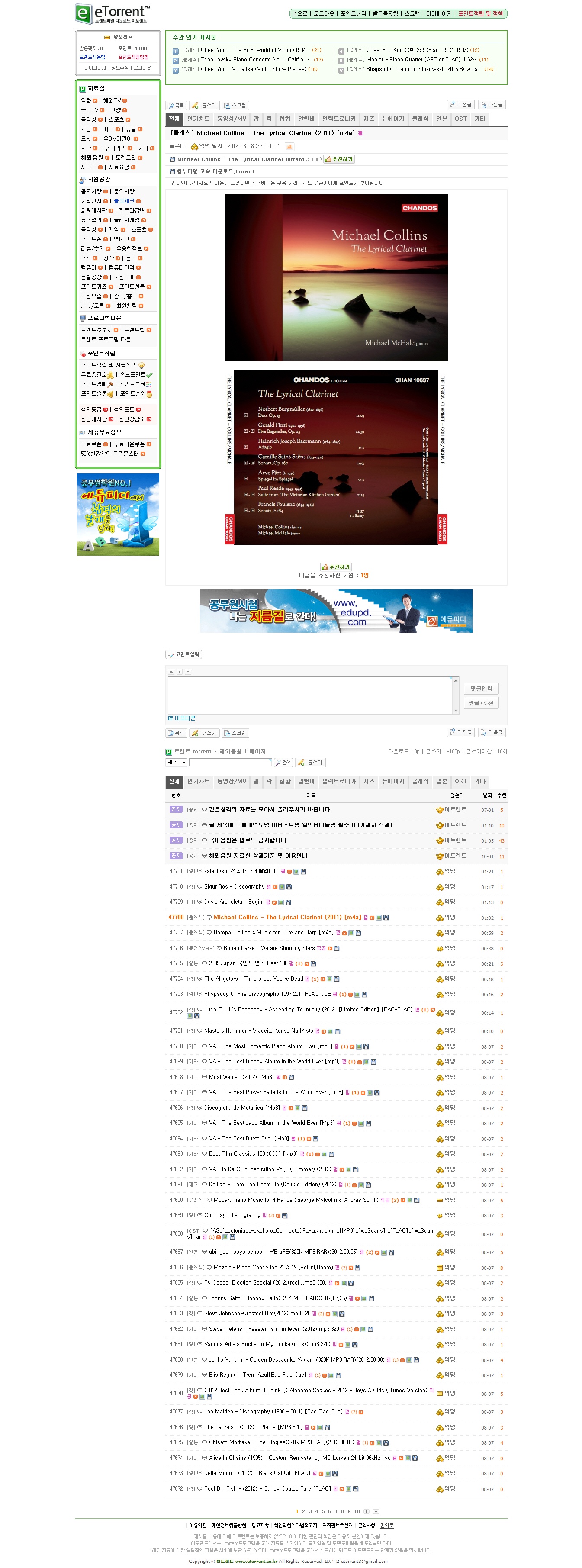Click the Michael Collins album cover image

coord(336,277)
